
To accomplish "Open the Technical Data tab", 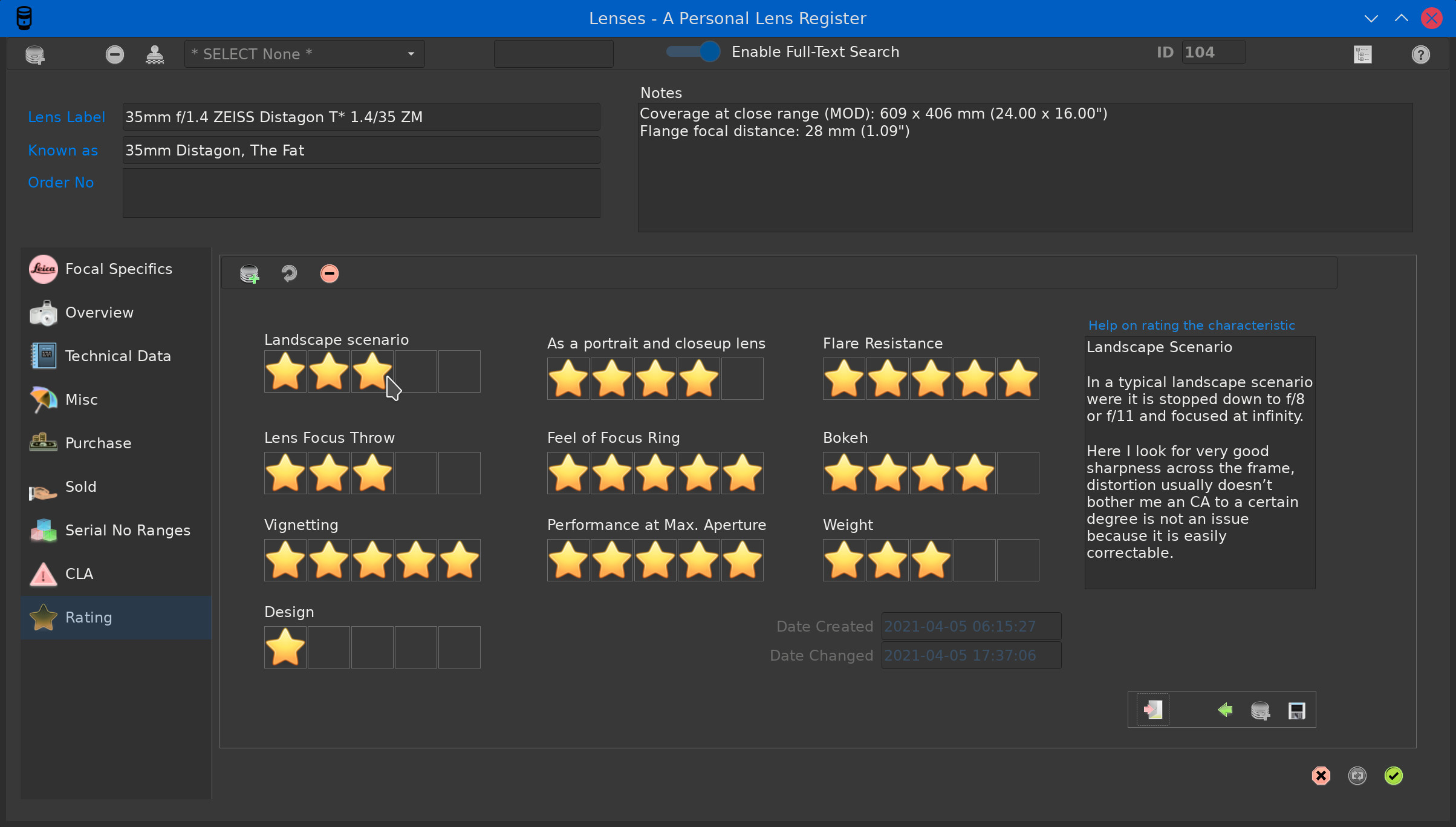I will click(117, 356).
